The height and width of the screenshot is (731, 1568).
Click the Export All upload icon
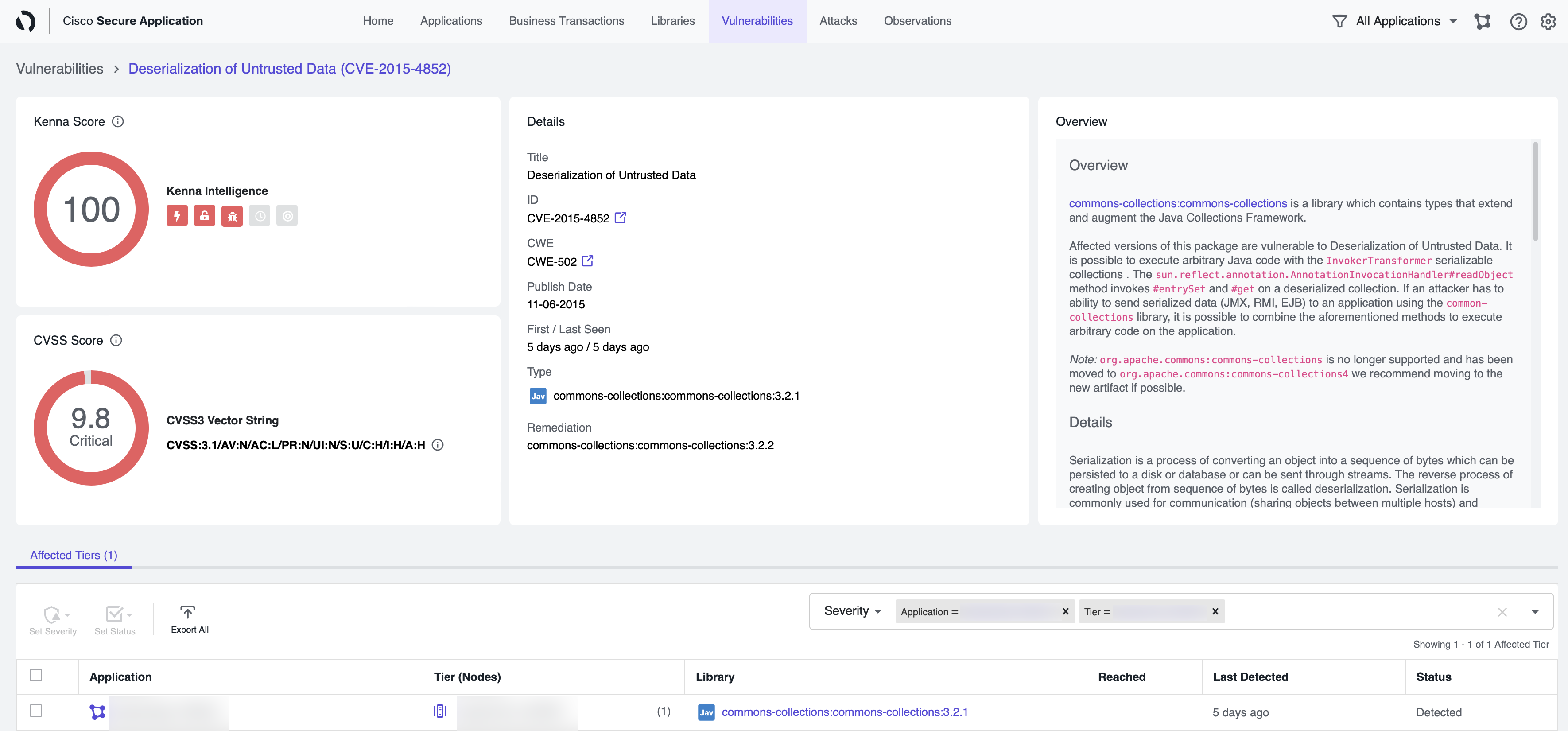point(187,612)
